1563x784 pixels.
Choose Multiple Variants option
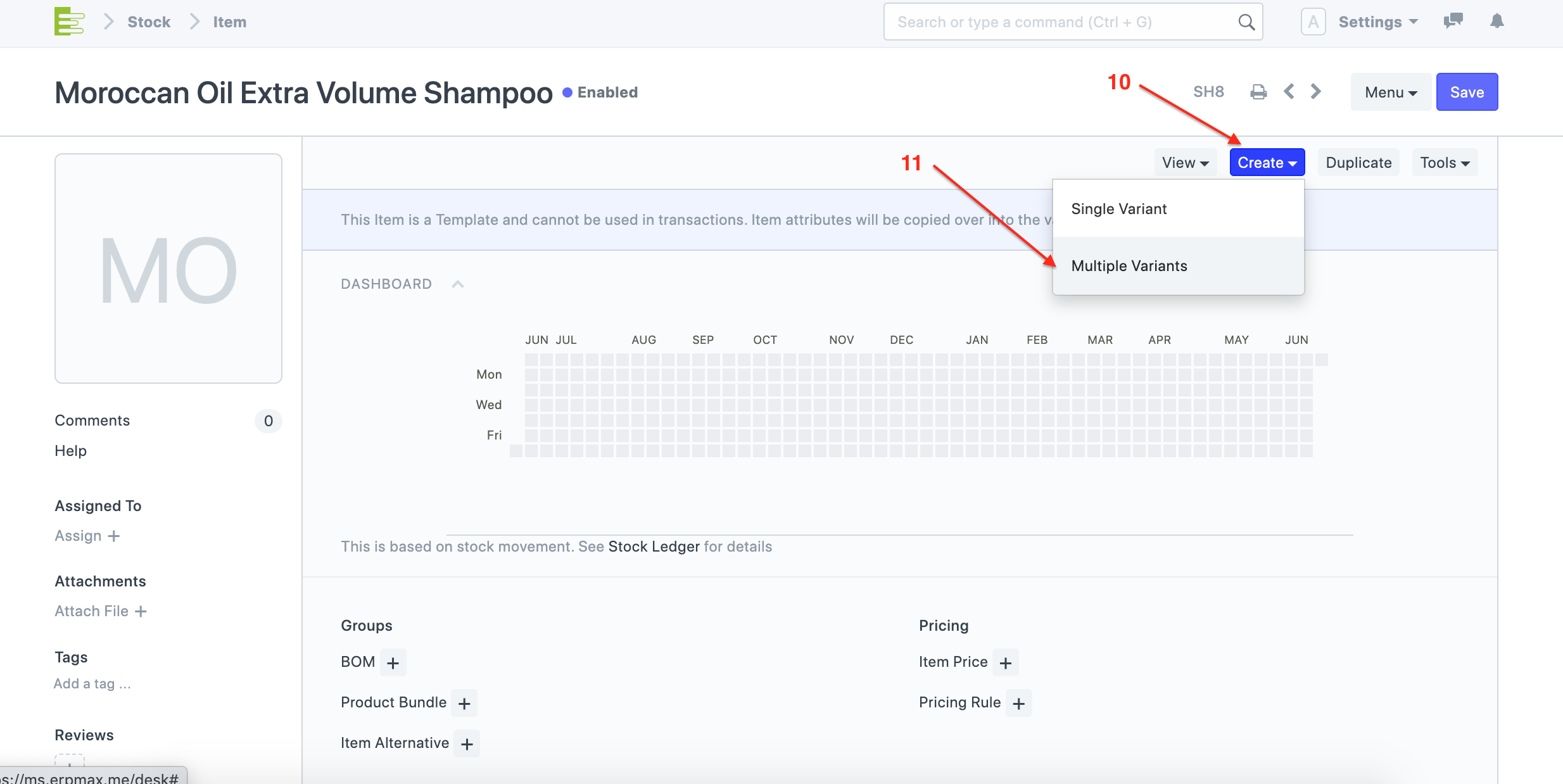point(1178,266)
